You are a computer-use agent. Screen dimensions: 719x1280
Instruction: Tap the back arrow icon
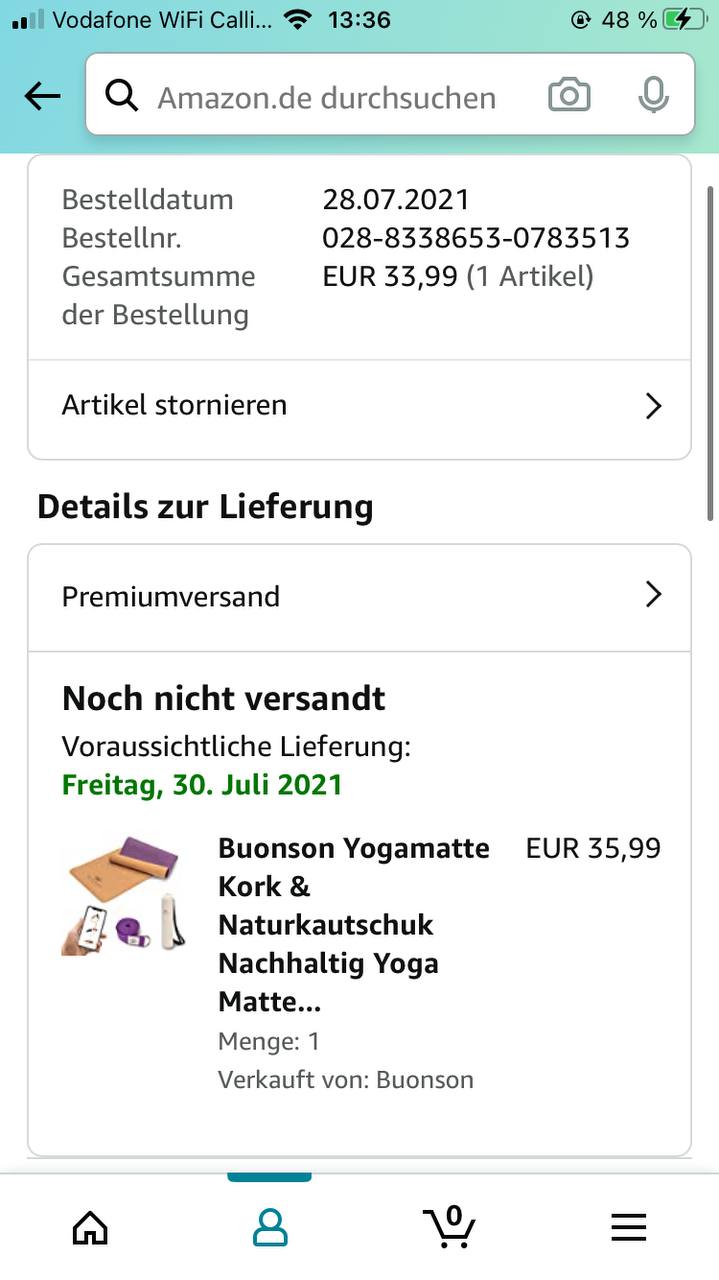pyautogui.click(x=42, y=96)
